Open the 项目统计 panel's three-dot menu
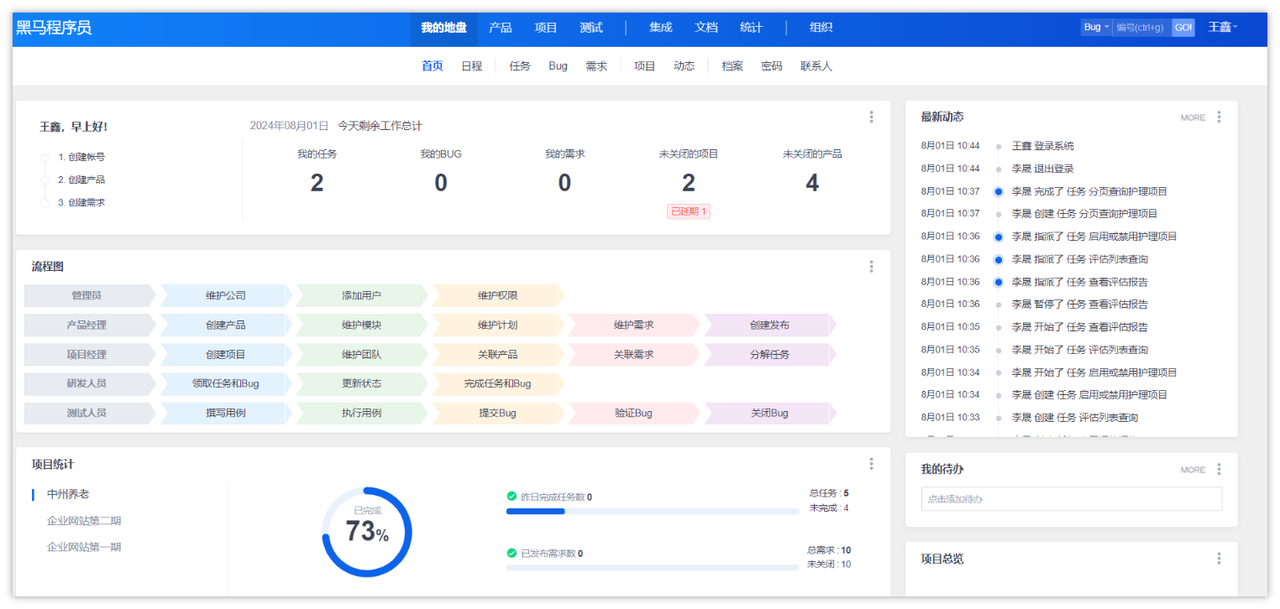Viewport: 1280px width, 609px height. 871,464
